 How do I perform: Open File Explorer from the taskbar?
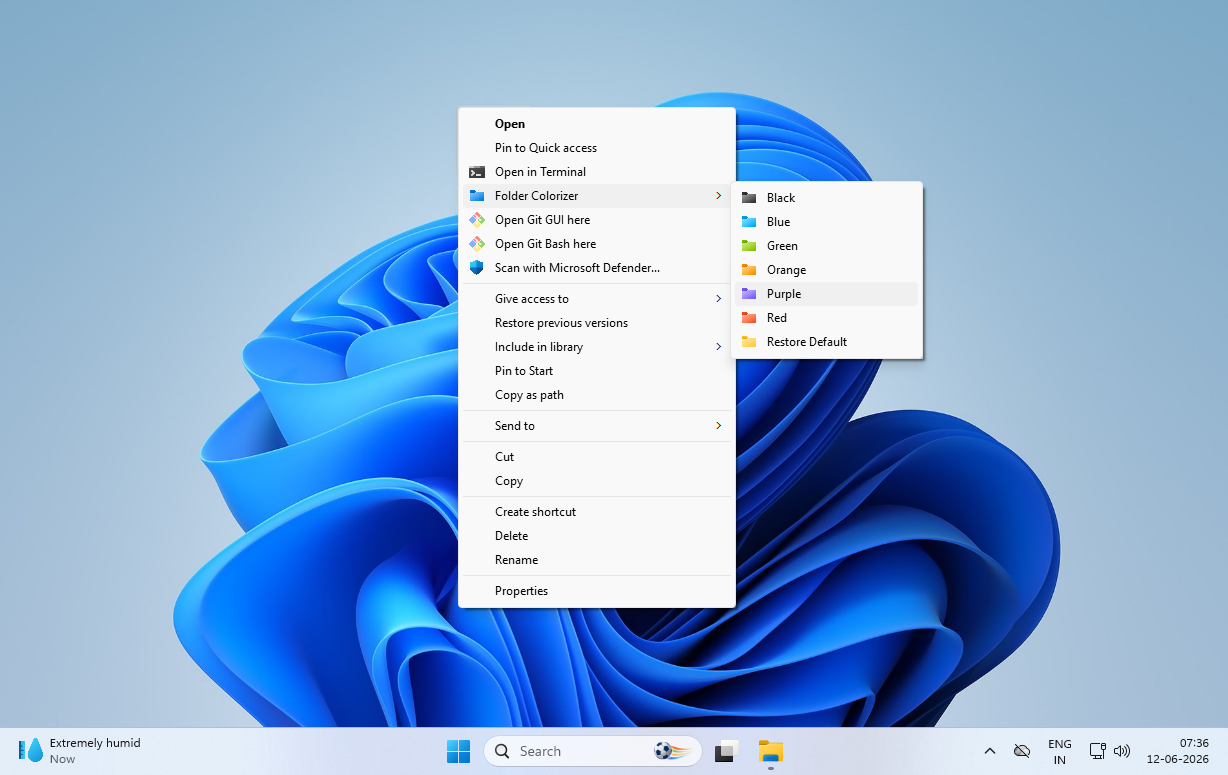770,751
